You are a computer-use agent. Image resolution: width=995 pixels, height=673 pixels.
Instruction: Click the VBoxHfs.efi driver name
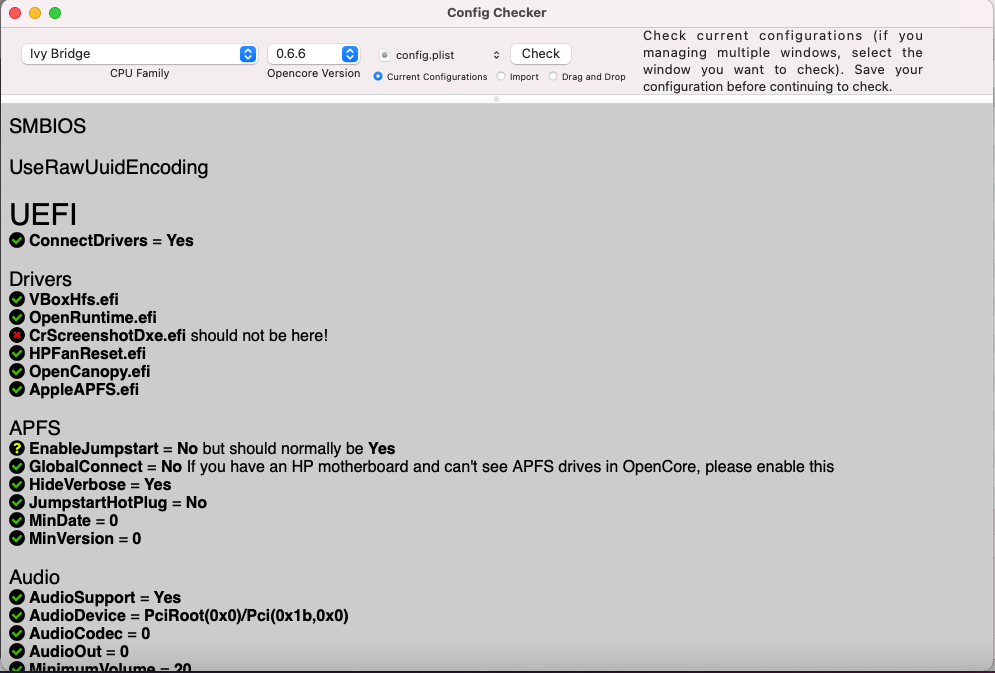click(x=74, y=299)
